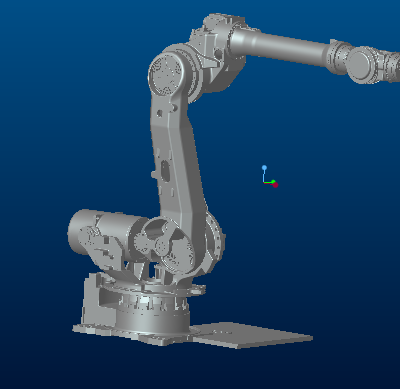Select the forearm collar before the wrist
400x389 pixels.
point(337,57)
